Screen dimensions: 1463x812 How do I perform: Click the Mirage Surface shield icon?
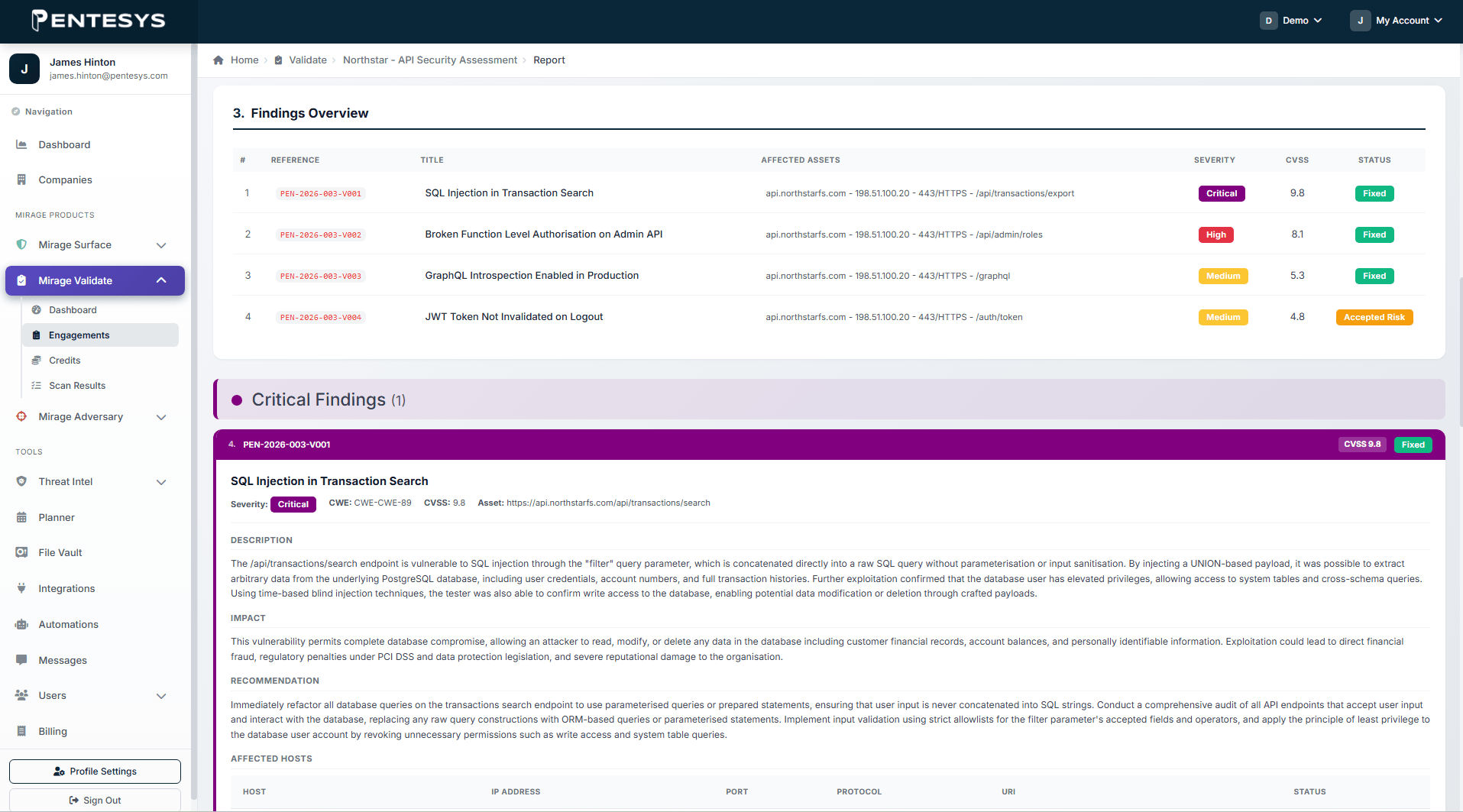point(21,244)
